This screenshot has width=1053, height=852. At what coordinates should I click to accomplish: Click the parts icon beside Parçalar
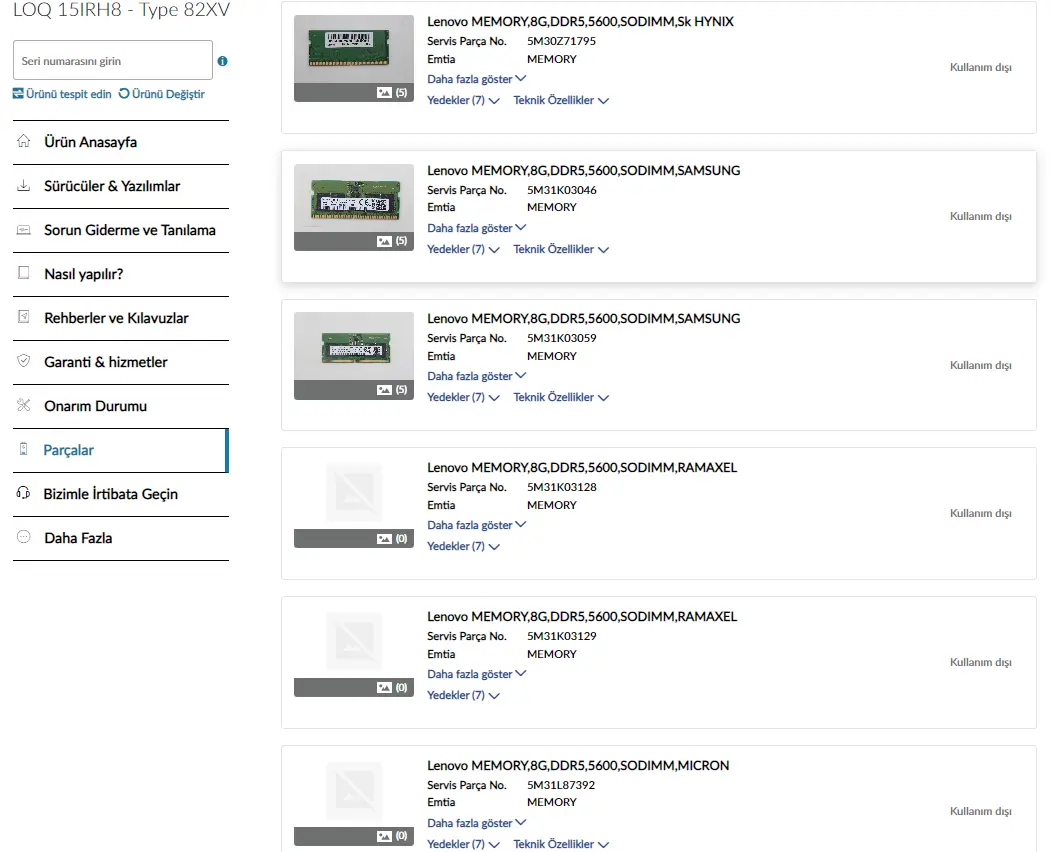(24, 449)
